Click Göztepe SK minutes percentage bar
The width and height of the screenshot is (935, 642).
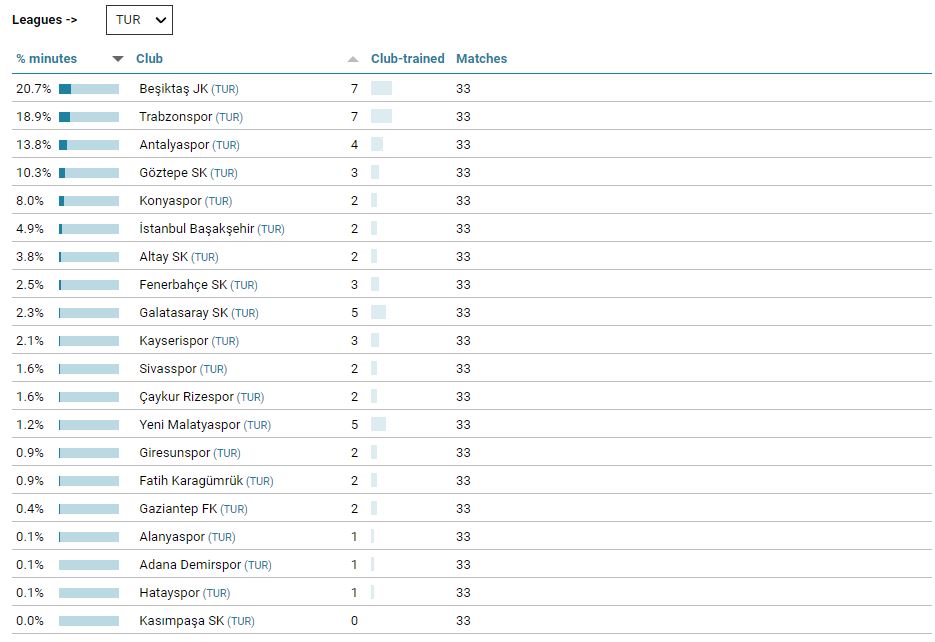point(89,173)
